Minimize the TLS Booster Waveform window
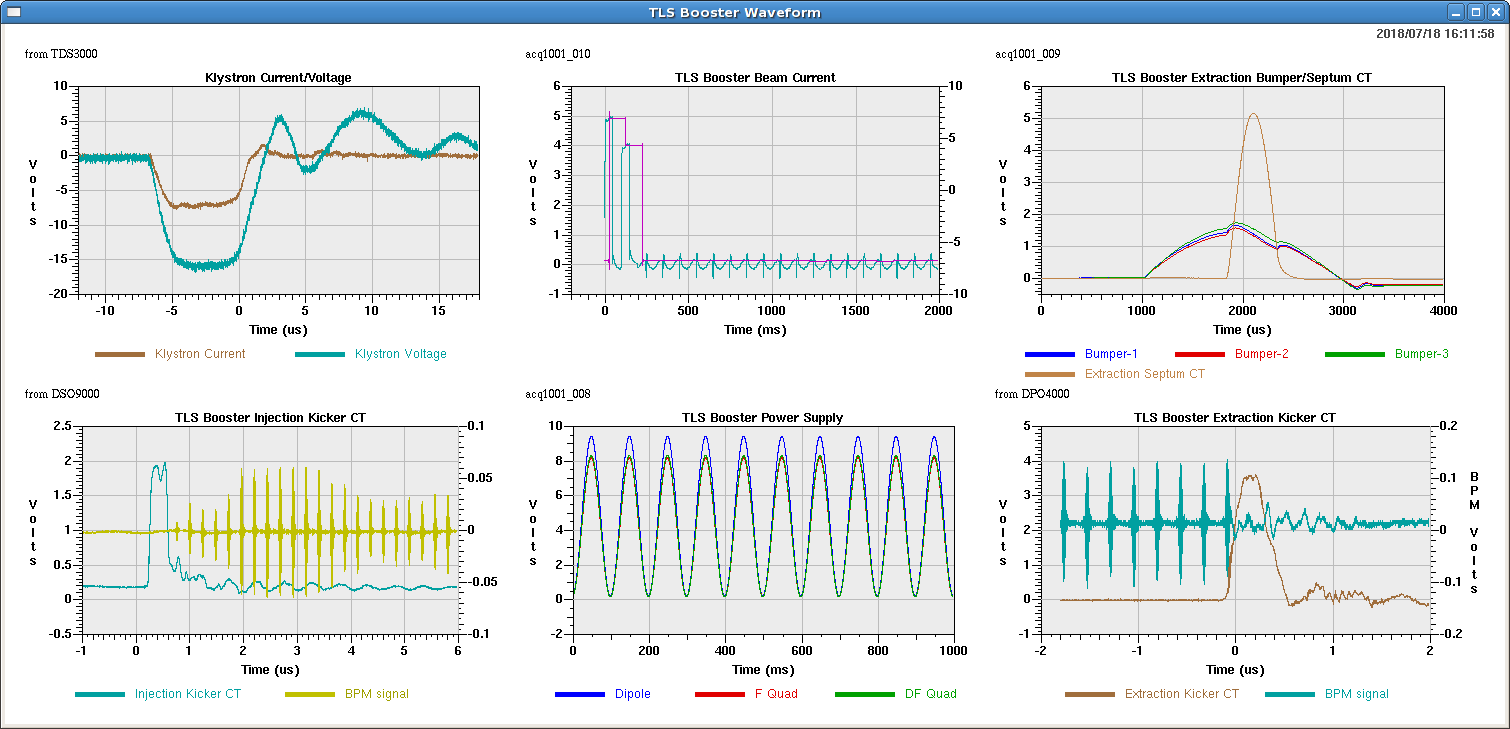 [x=1457, y=12]
